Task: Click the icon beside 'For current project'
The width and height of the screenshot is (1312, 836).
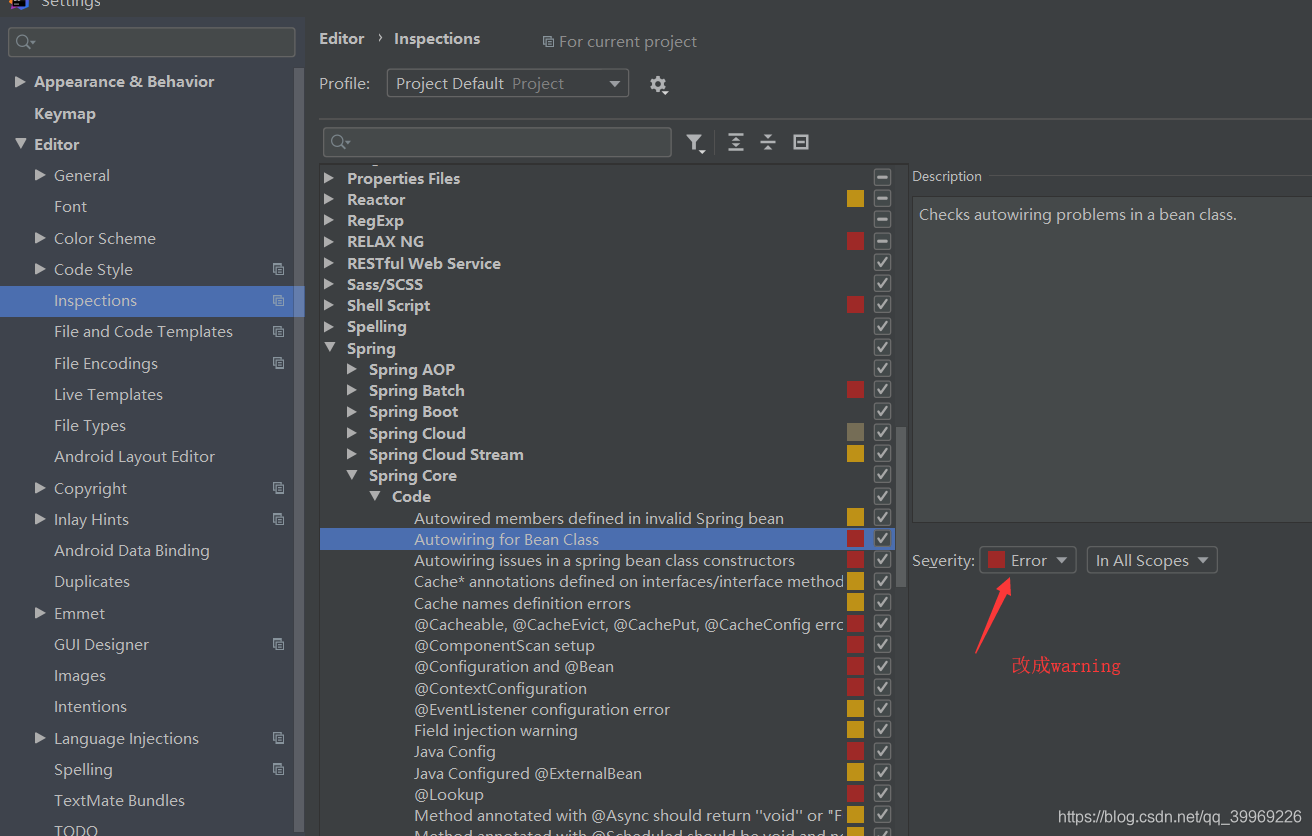Action: point(547,42)
